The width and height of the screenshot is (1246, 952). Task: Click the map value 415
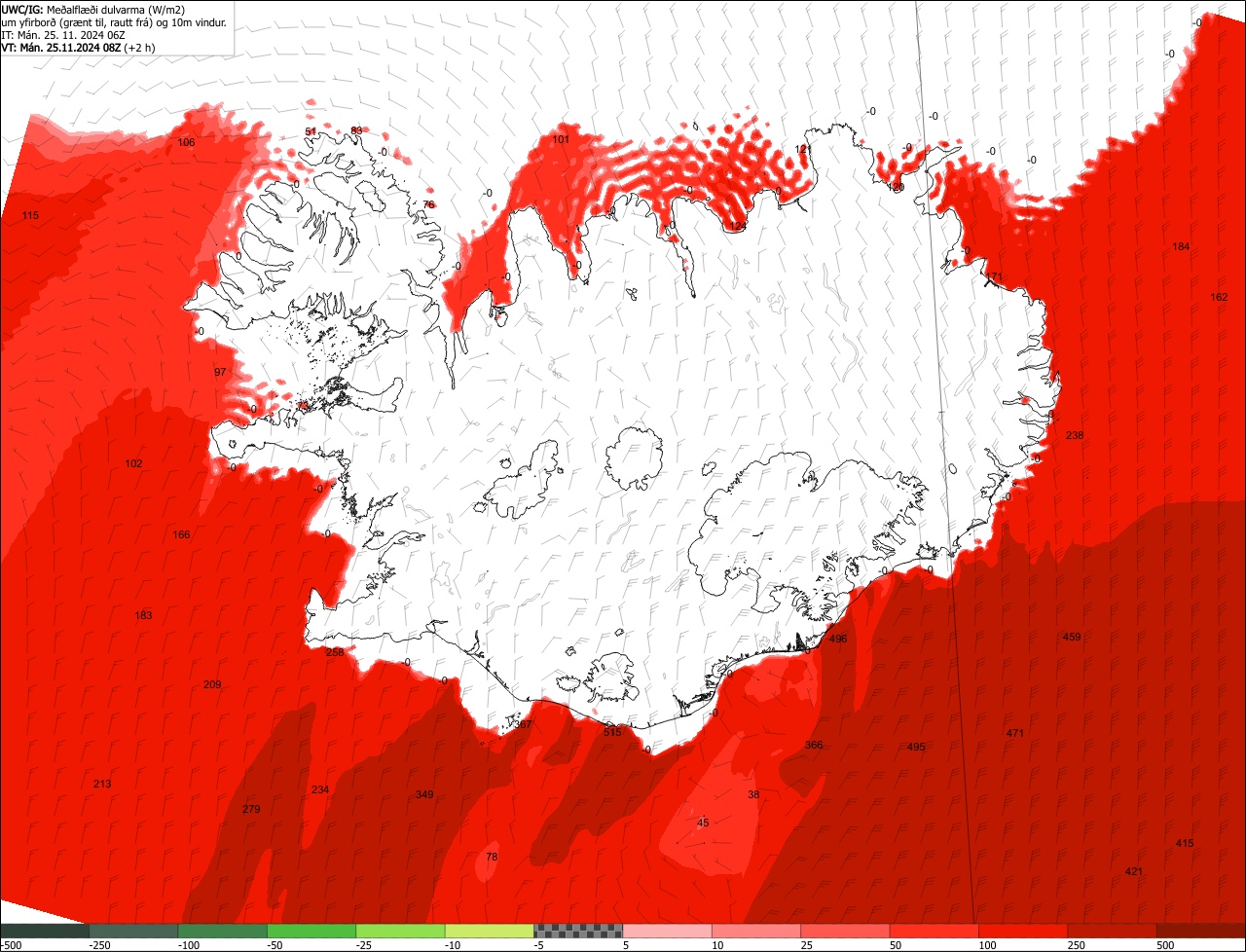1185,843
